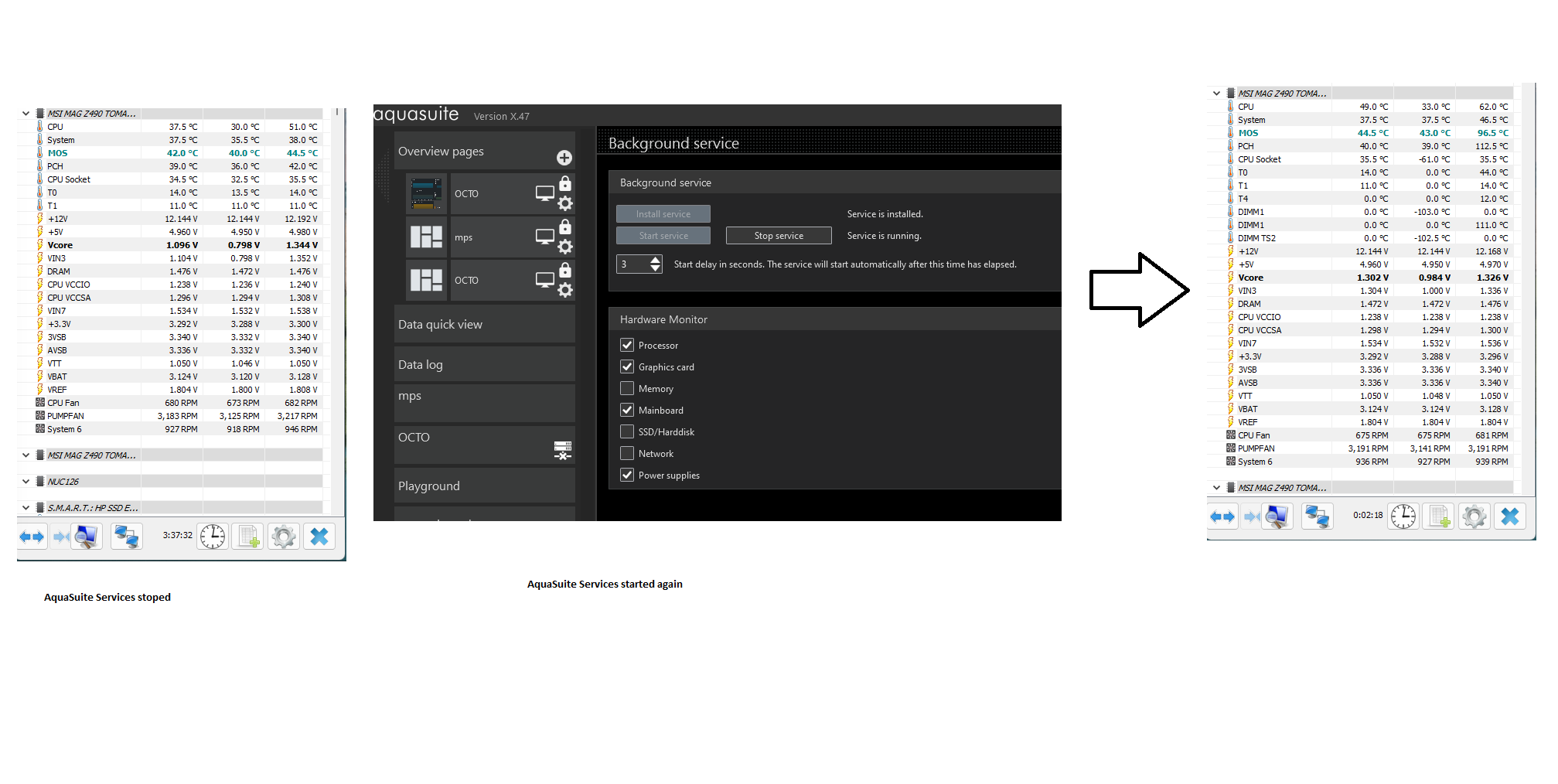Toggle the lock icon on the mps overview page
The image size is (1558, 784).
coord(565,227)
